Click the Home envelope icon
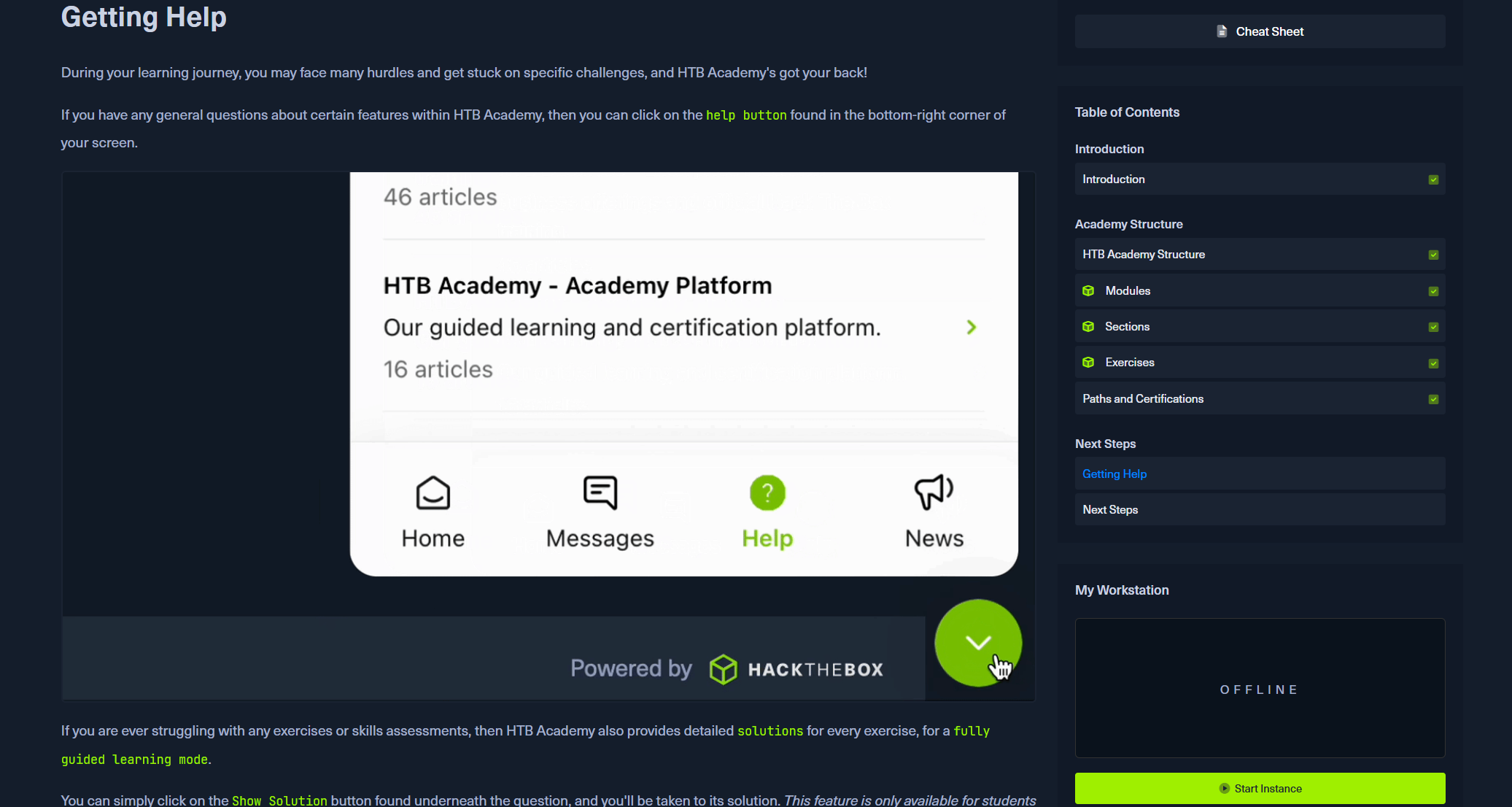This screenshot has height=807, width=1512. (x=433, y=493)
